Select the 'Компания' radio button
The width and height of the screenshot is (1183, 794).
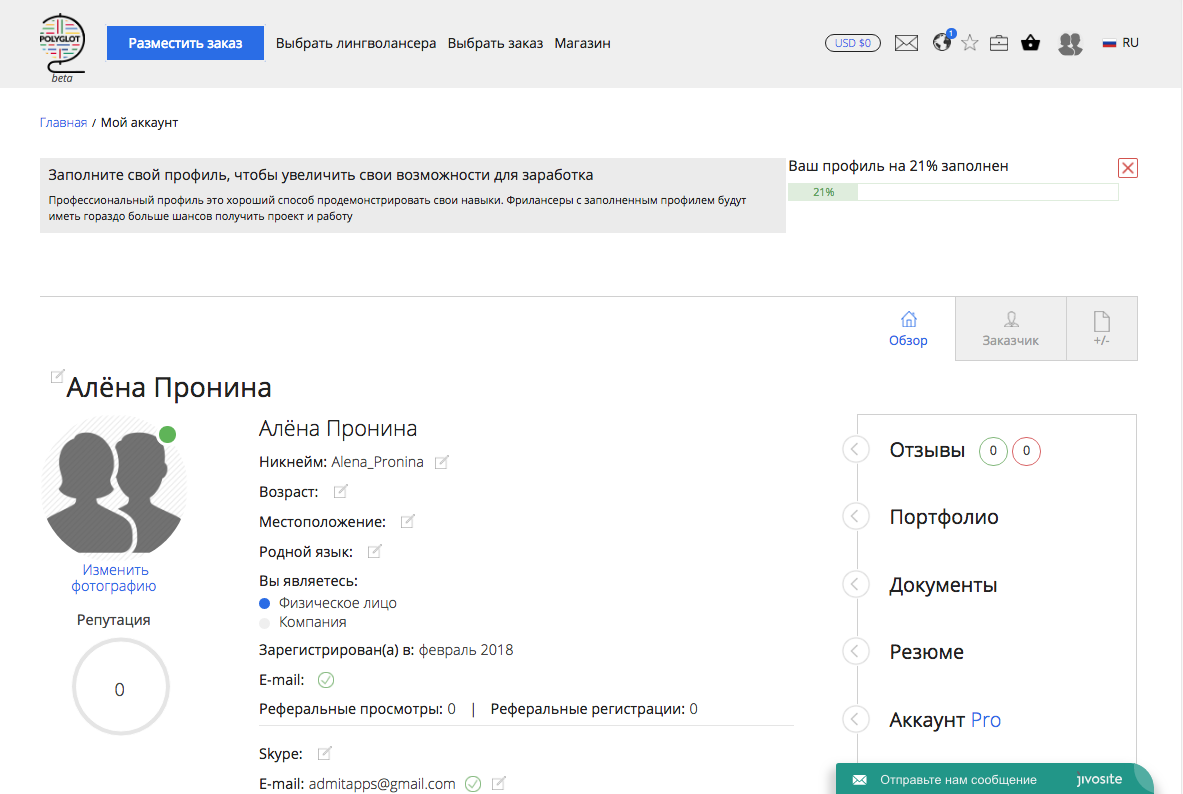(263, 621)
